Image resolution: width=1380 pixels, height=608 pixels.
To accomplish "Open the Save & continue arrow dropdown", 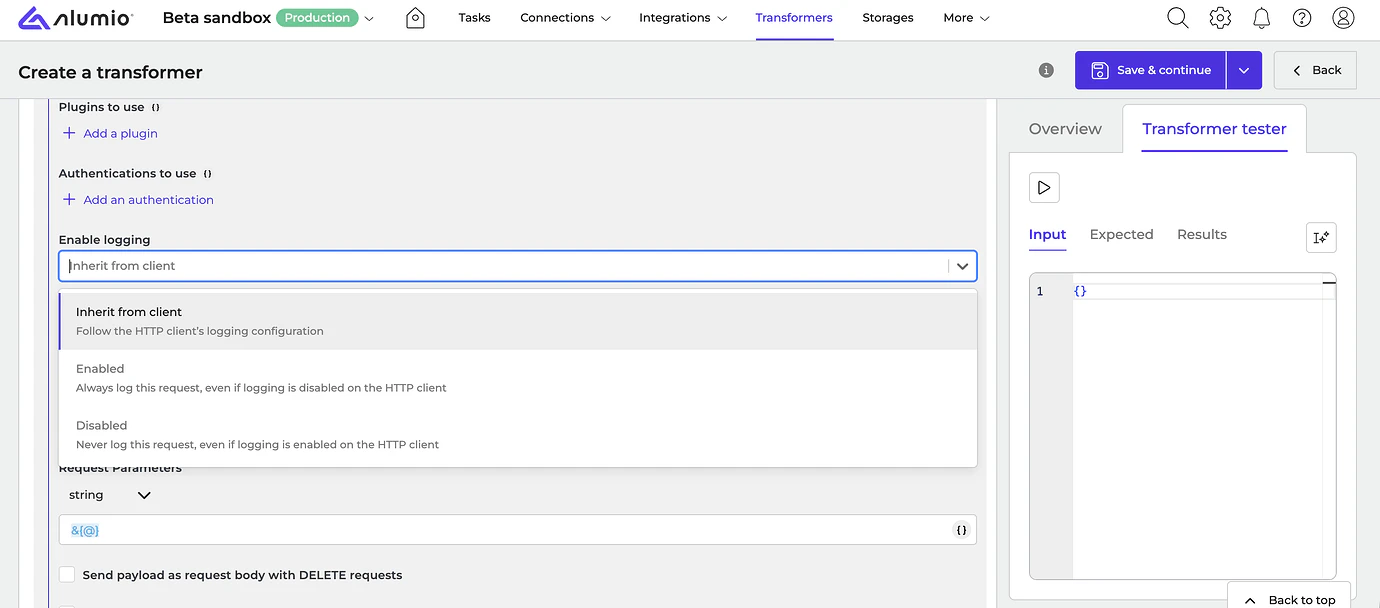I will (1244, 70).
